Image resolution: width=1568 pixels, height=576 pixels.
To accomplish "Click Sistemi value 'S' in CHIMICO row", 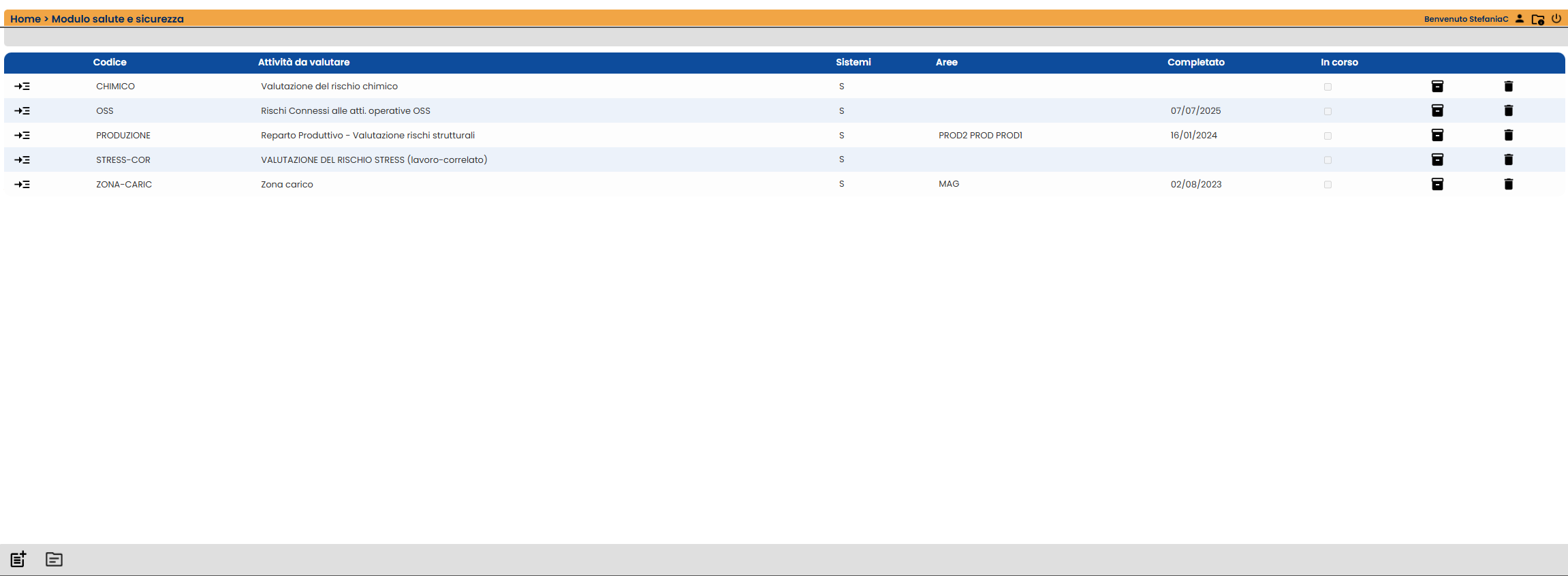I will [842, 87].
